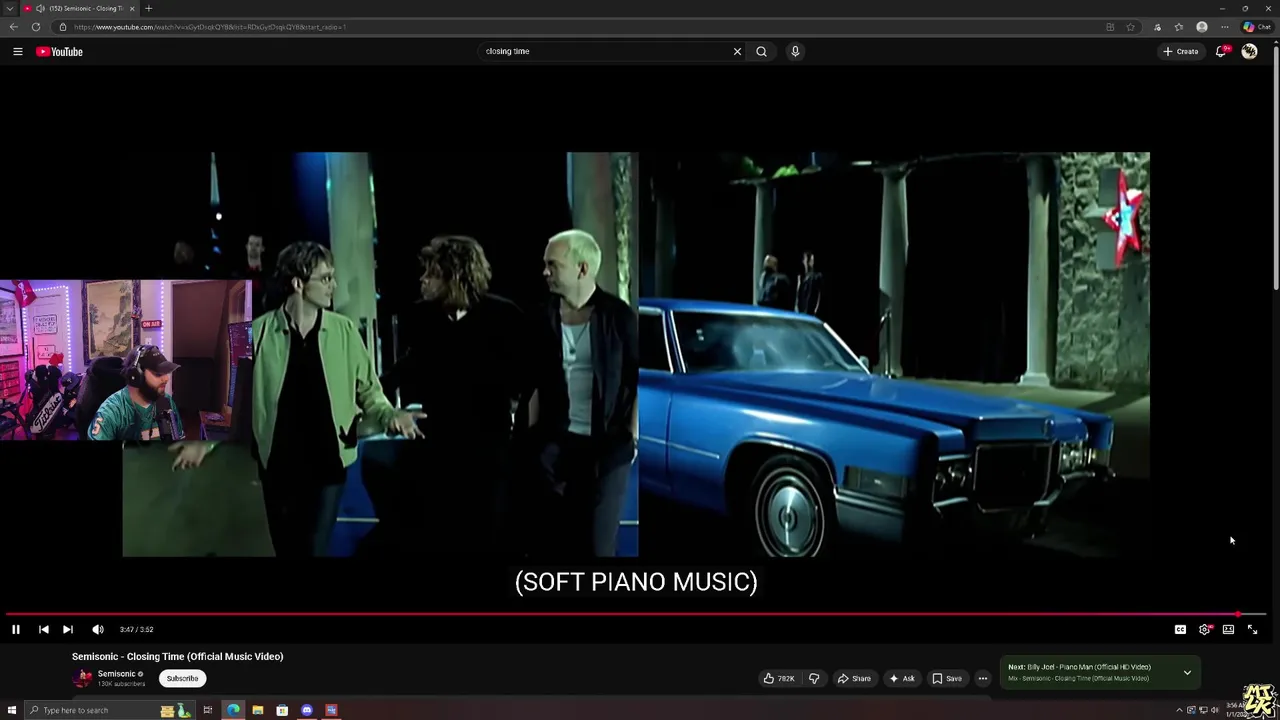Screen dimensions: 1280x720
Task: Open the system volume tray icon
Action: (1215, 710)
